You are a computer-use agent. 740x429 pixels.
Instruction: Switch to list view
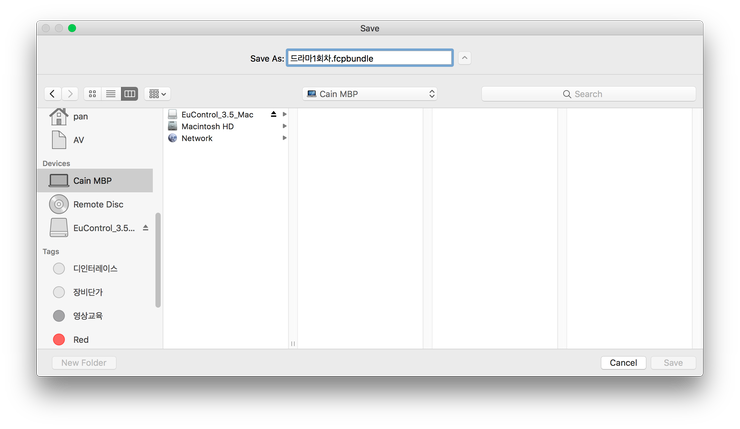(x=110, y=94)
